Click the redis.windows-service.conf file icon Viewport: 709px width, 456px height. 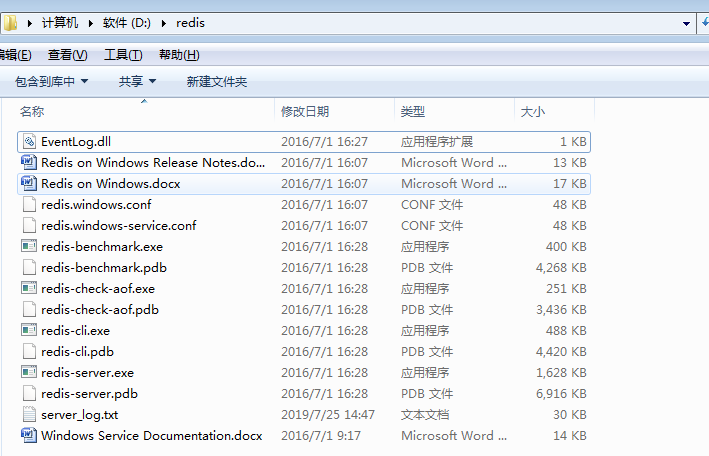[29, 225]
